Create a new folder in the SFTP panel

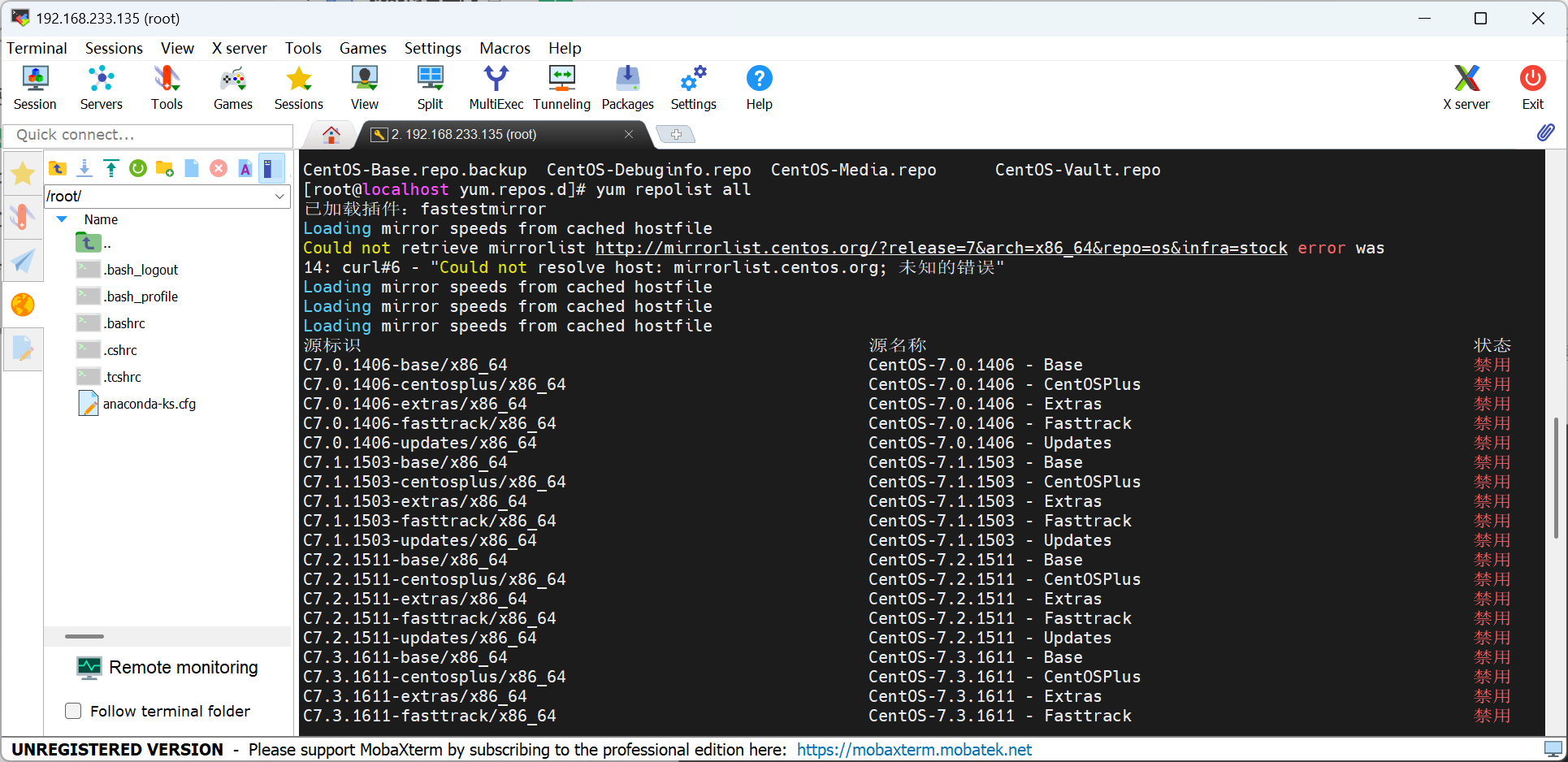[x=164, y=168]
